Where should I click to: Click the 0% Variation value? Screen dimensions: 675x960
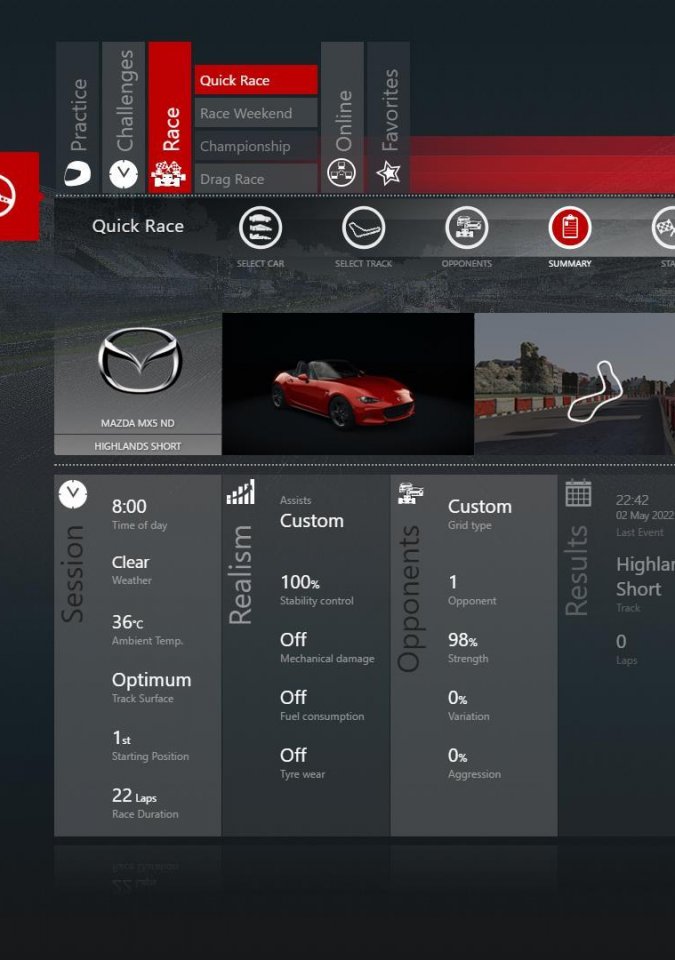click(x=458, y=697)
